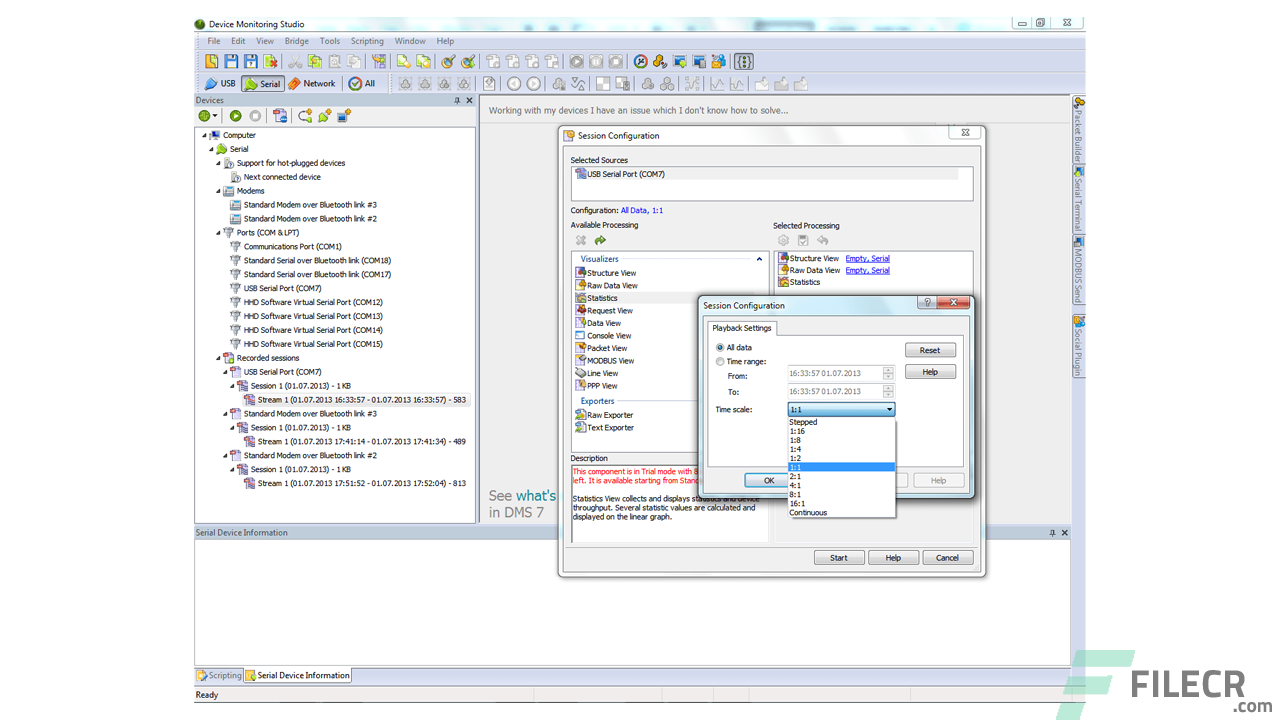Click the next arrow circle icon in the toolbar
This screenshot has height=720, width=1280.
534,84
